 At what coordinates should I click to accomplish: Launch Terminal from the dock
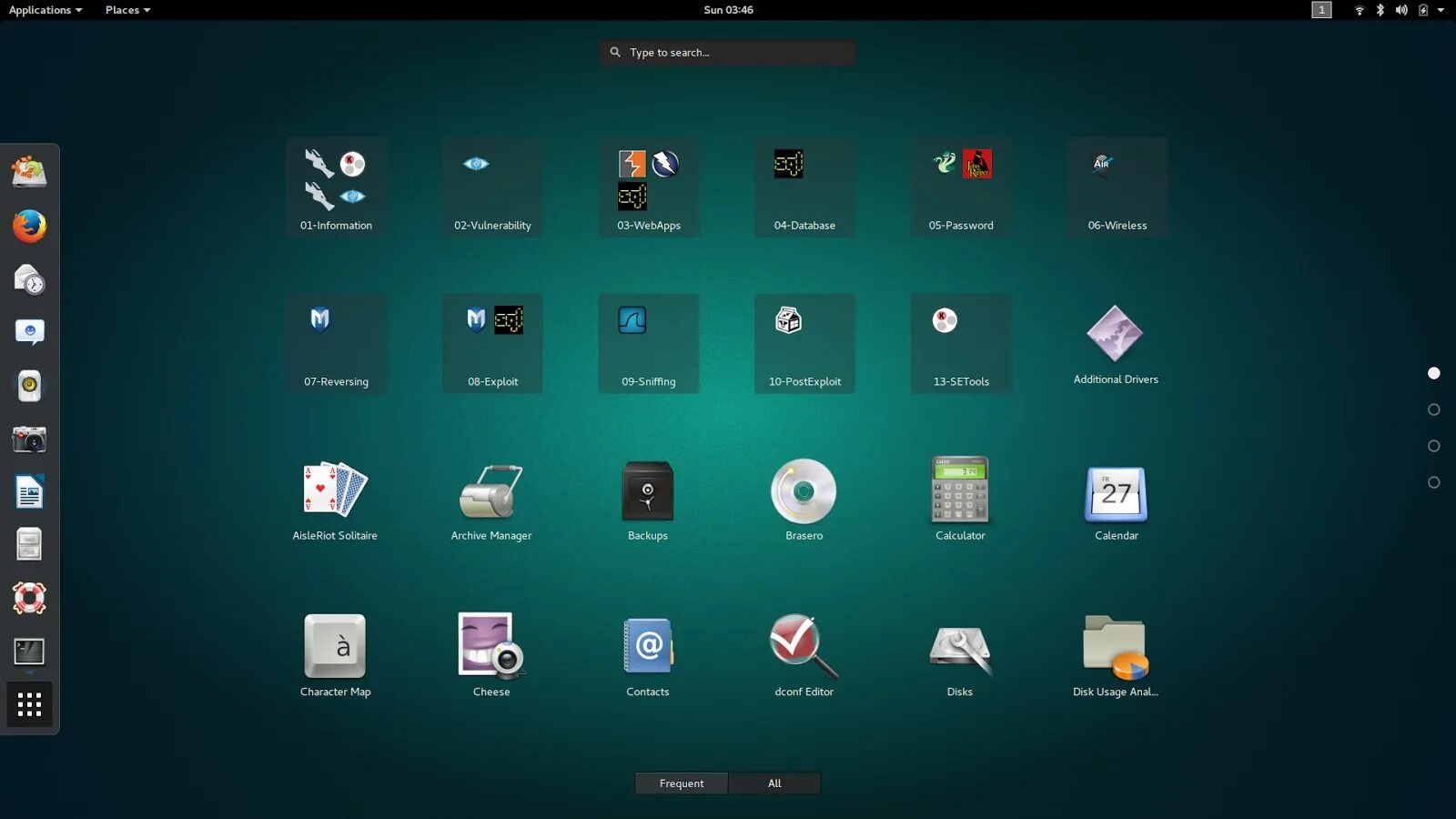tap(29, 652)
